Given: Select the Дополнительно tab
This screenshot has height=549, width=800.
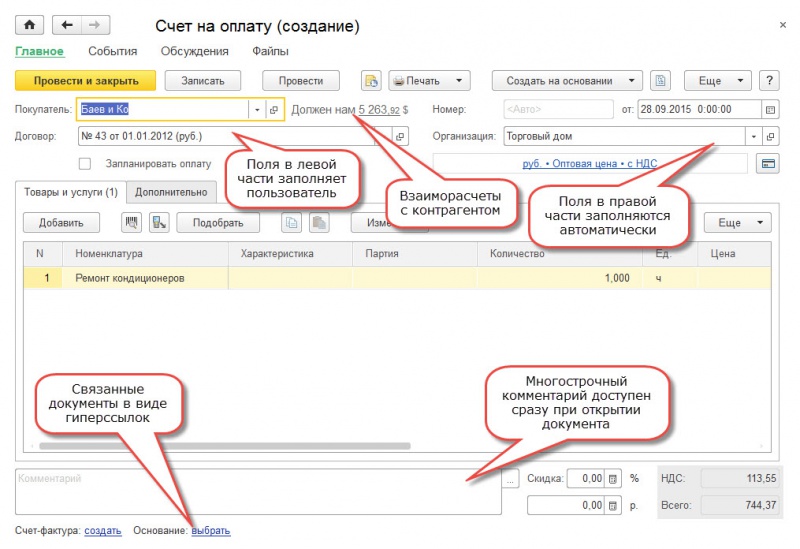Looking at the screenshot, I should pos(171,192).
